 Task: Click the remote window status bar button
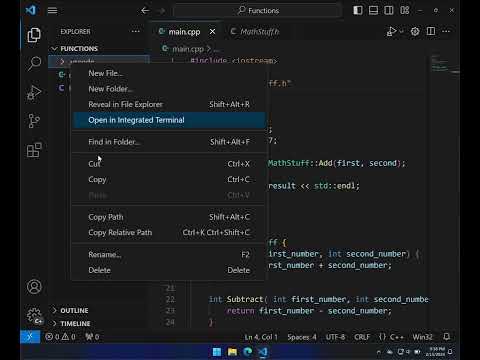coord(30,337)
